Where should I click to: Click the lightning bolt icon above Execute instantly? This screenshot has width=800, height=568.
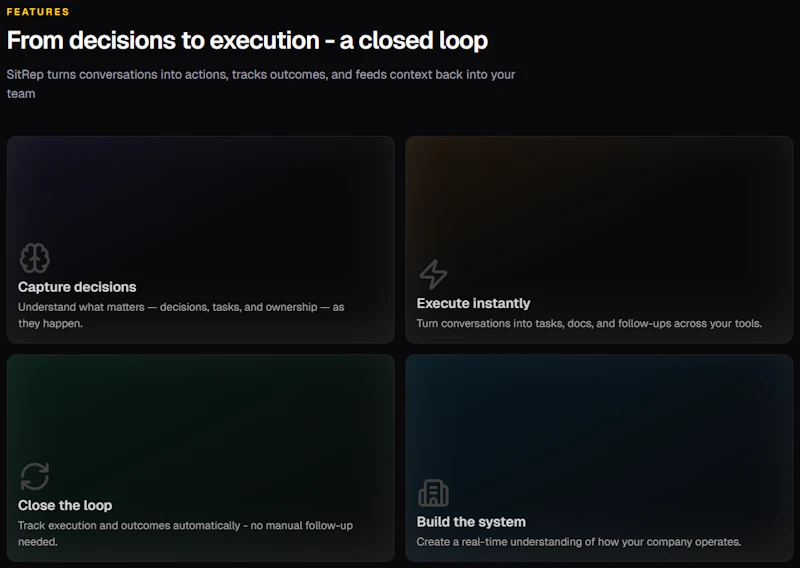click(x=433, y=274)
